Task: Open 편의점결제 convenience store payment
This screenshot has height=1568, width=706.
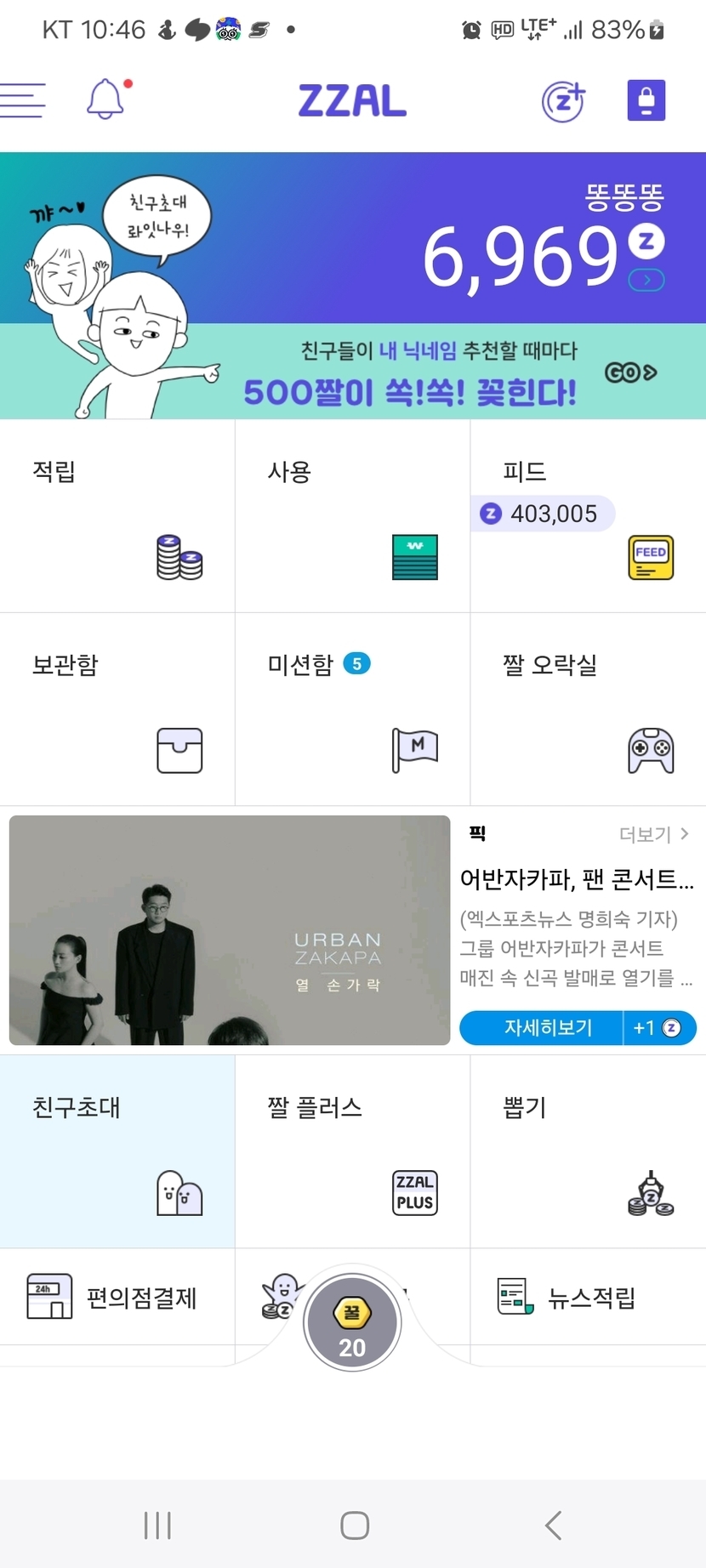Action: [117, 1297]
